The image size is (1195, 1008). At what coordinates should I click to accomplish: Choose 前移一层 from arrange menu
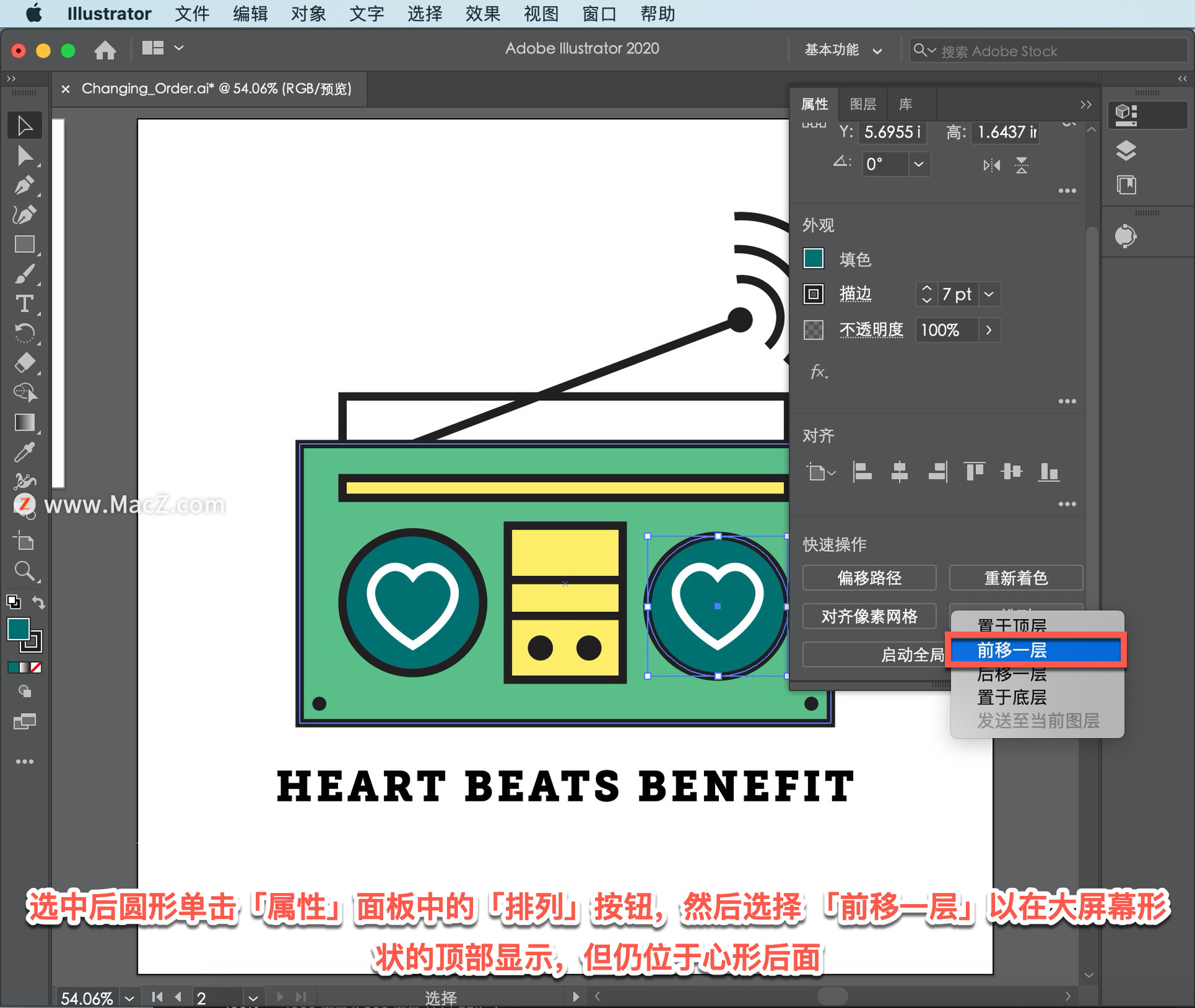[x=1036, y=650]
